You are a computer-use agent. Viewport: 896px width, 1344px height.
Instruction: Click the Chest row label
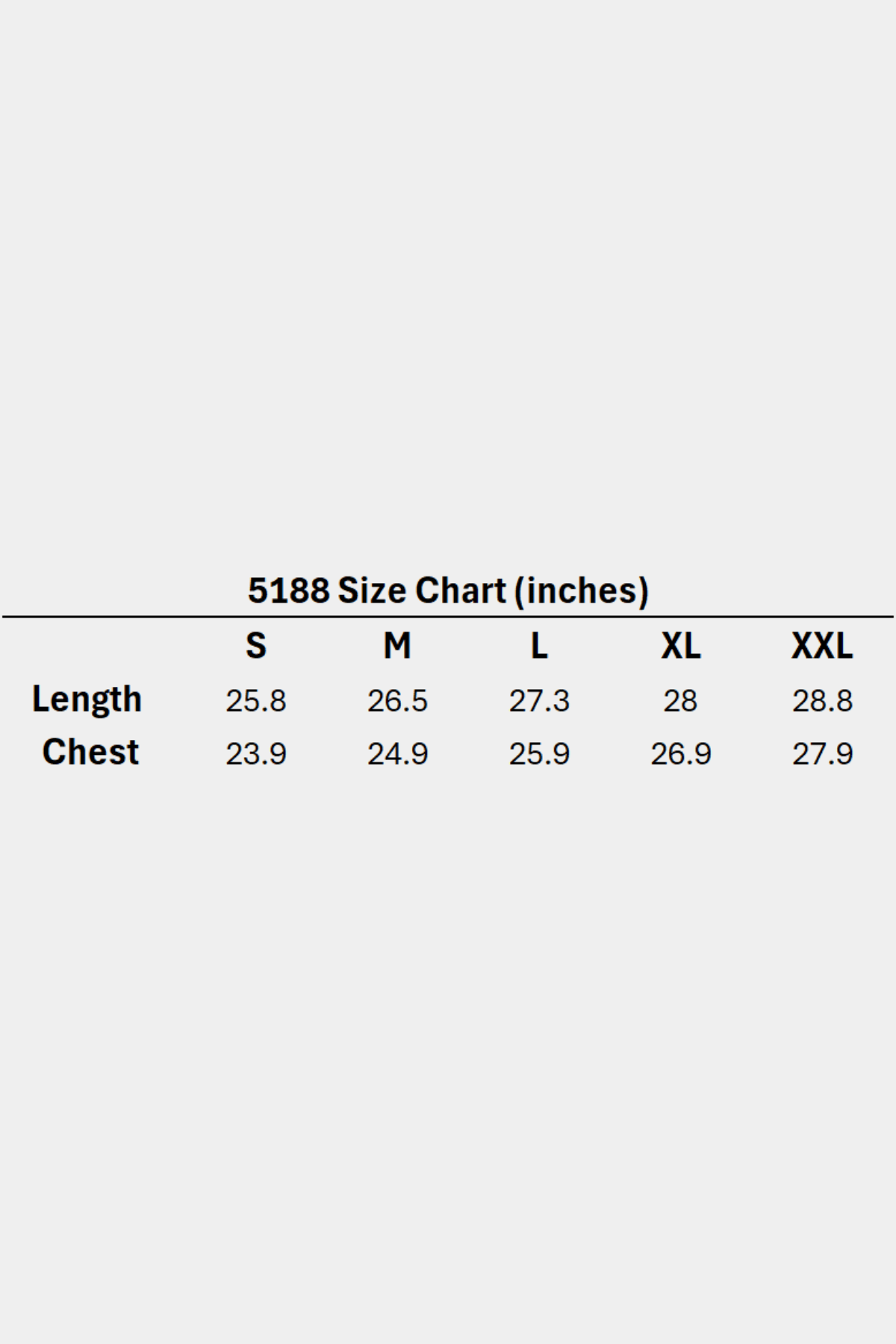(x=90, y=752)
